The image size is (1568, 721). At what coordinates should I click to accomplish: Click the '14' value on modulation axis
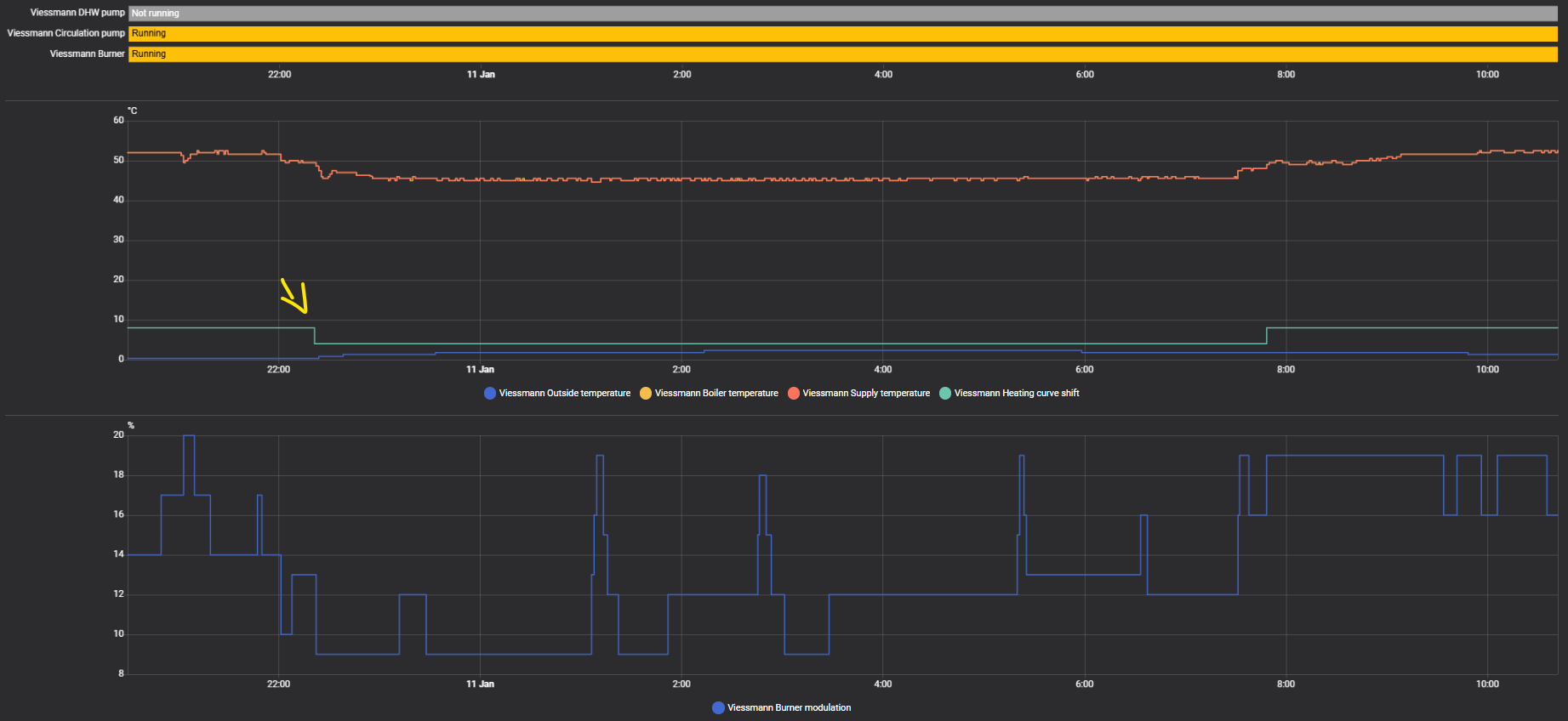pyautogui.click(x=118, y=554)
